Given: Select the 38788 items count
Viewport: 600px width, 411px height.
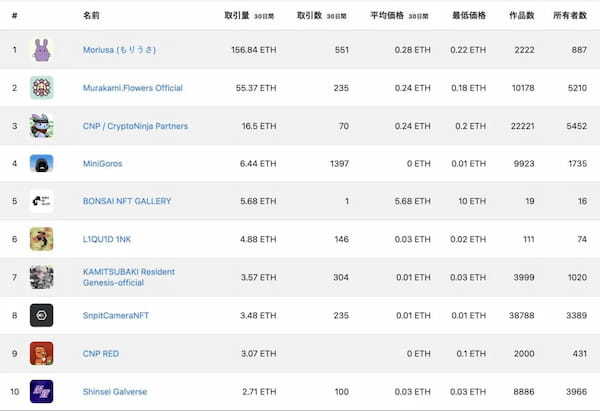Looking at the screenshot, I should (x=522, y=315).
